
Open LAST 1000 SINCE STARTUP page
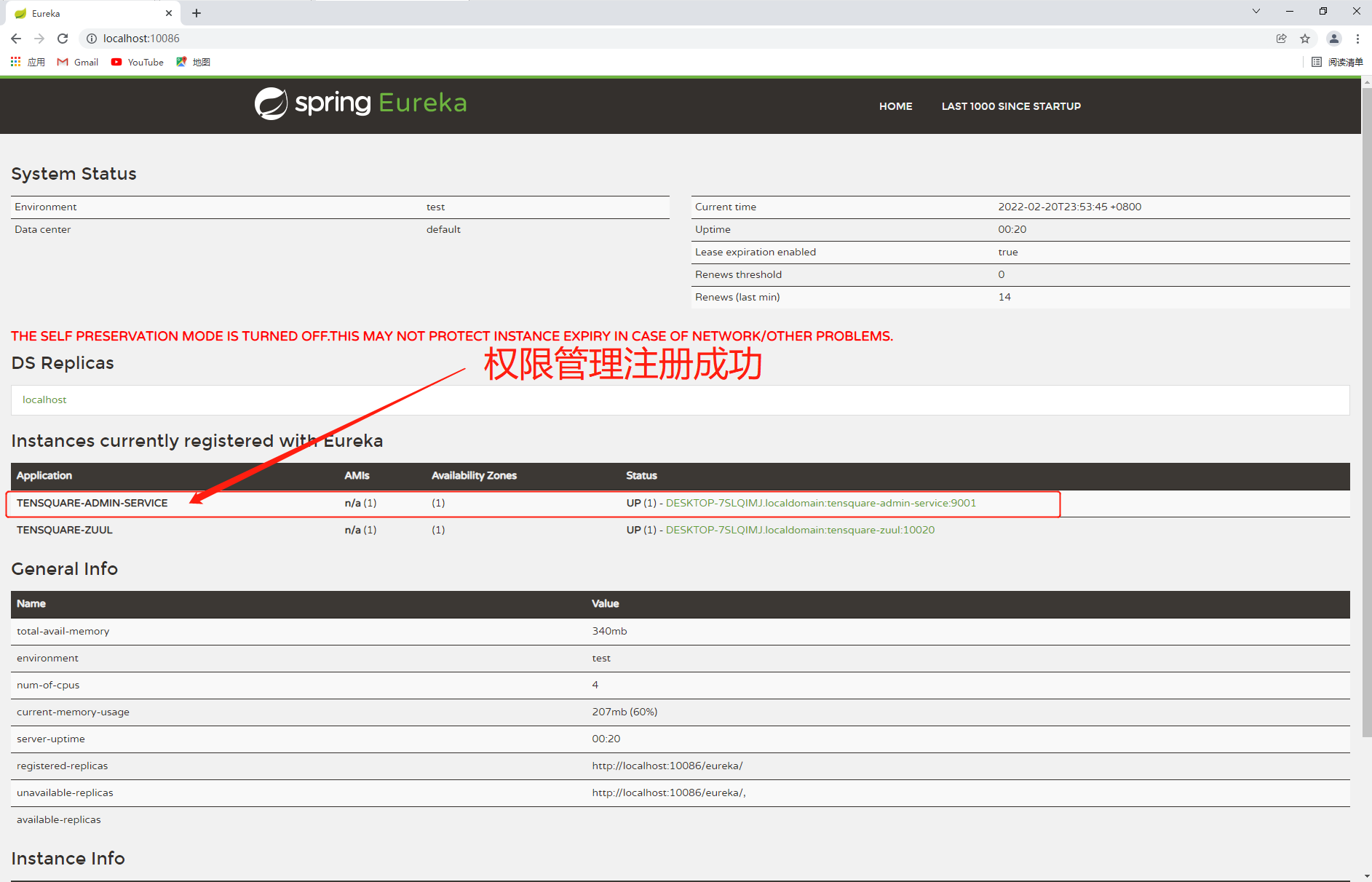[1011, 106]
